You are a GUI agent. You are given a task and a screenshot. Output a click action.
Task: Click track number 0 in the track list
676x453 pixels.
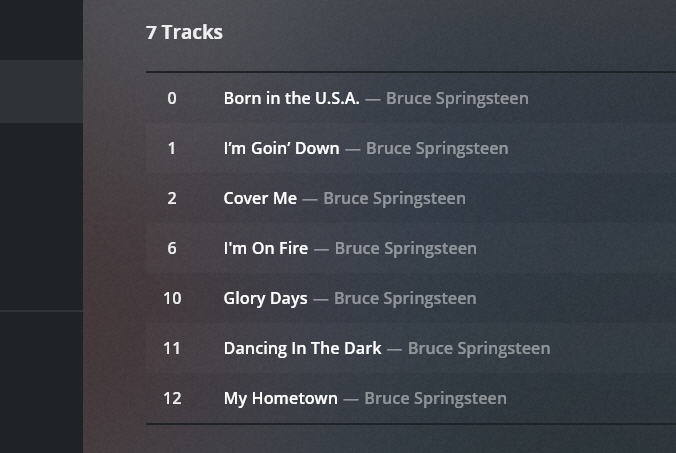172,98
